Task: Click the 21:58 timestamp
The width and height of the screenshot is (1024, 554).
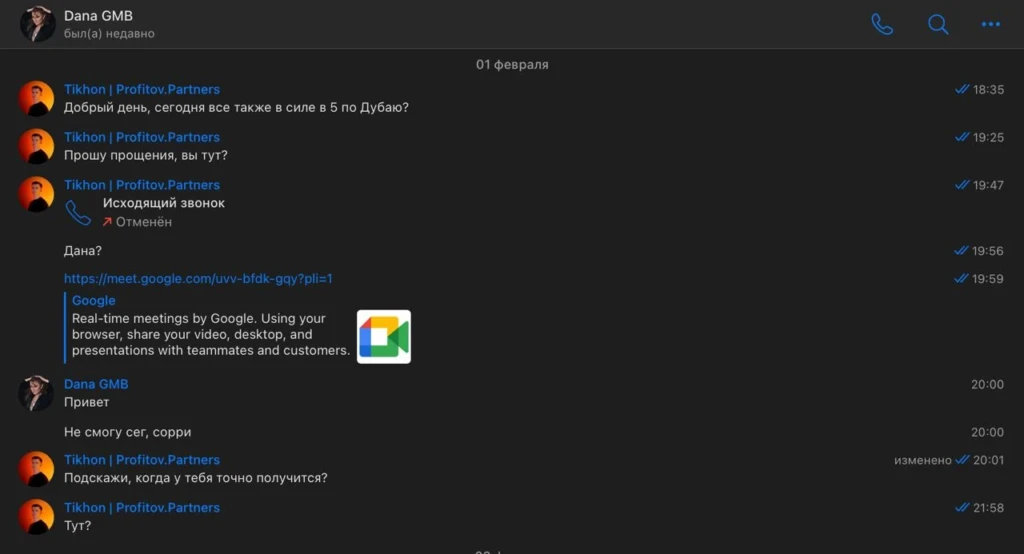Action: 988,508
